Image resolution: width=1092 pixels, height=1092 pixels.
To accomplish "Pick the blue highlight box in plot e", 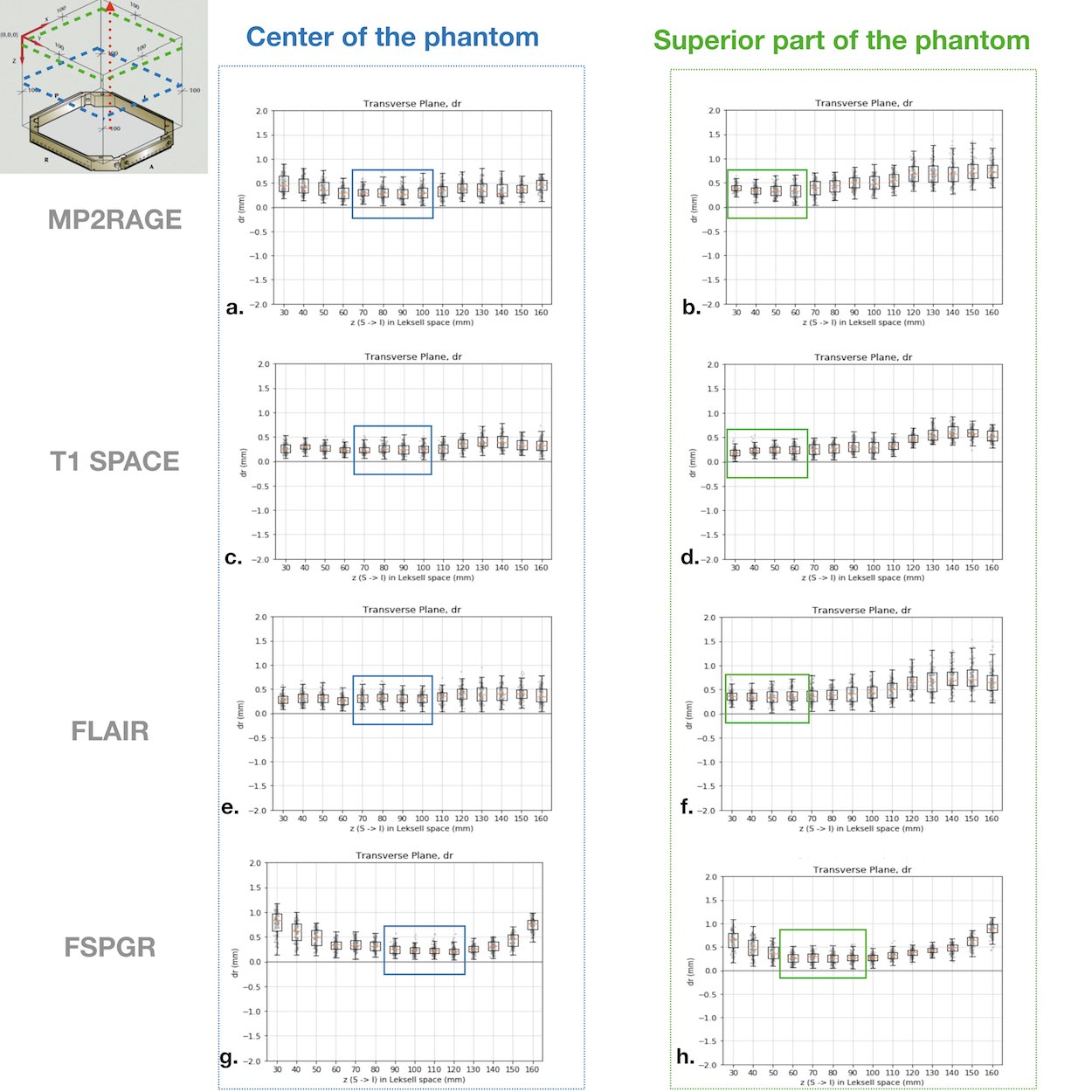I will coord(392,700).
